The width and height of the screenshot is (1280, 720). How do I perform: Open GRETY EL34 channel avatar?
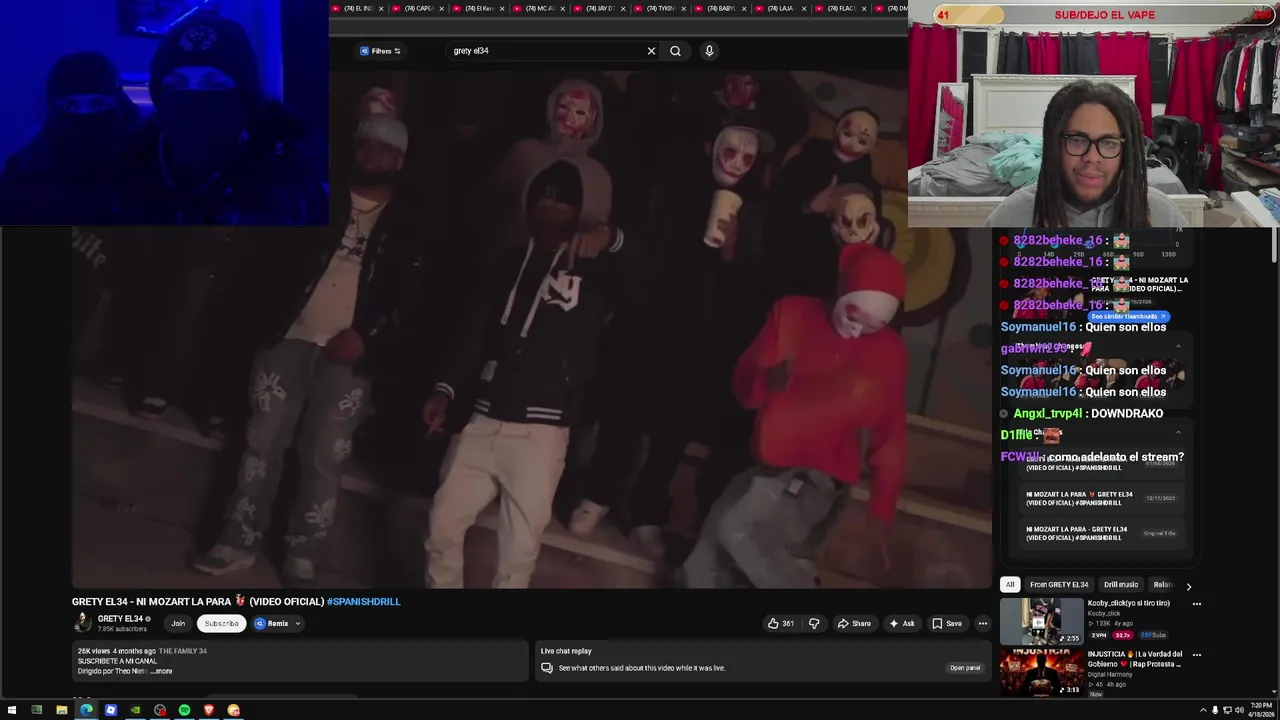pyautogui.click(x=82, y=623)
